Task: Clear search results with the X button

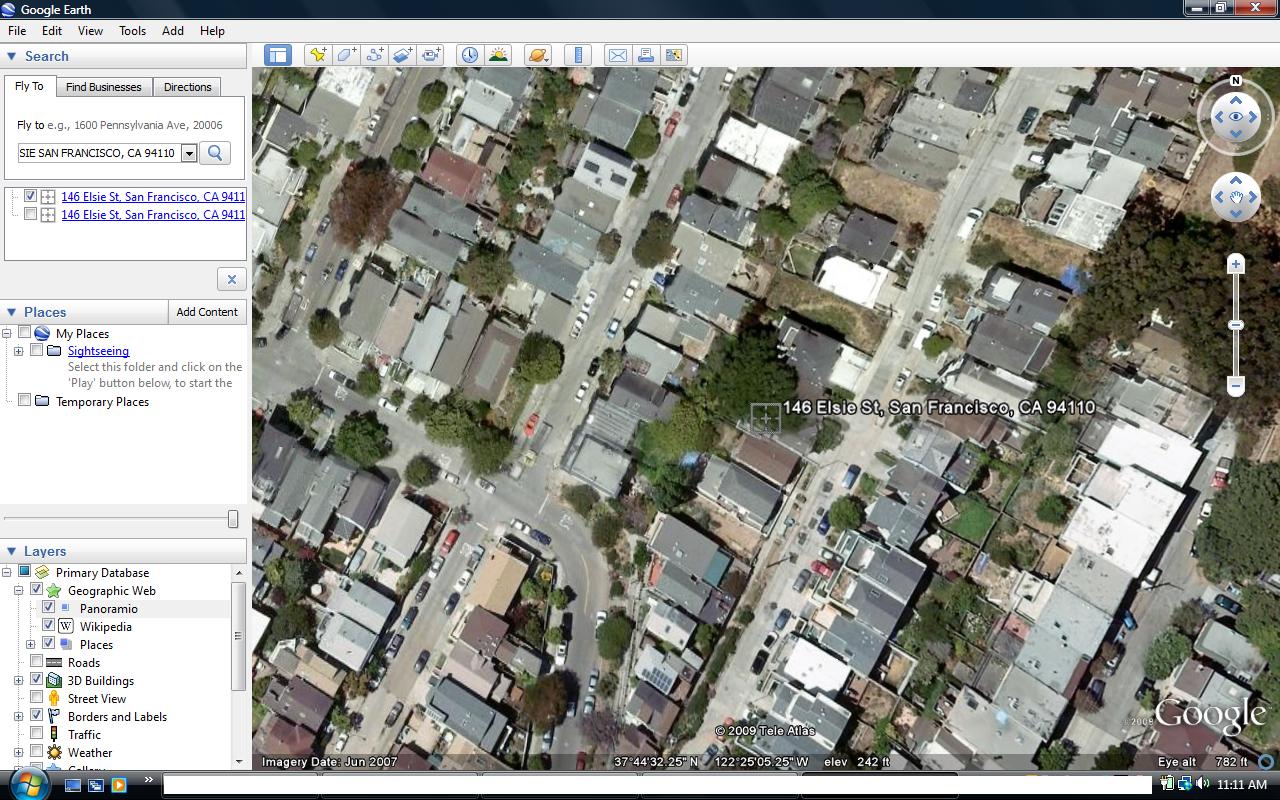Action: 231,279
